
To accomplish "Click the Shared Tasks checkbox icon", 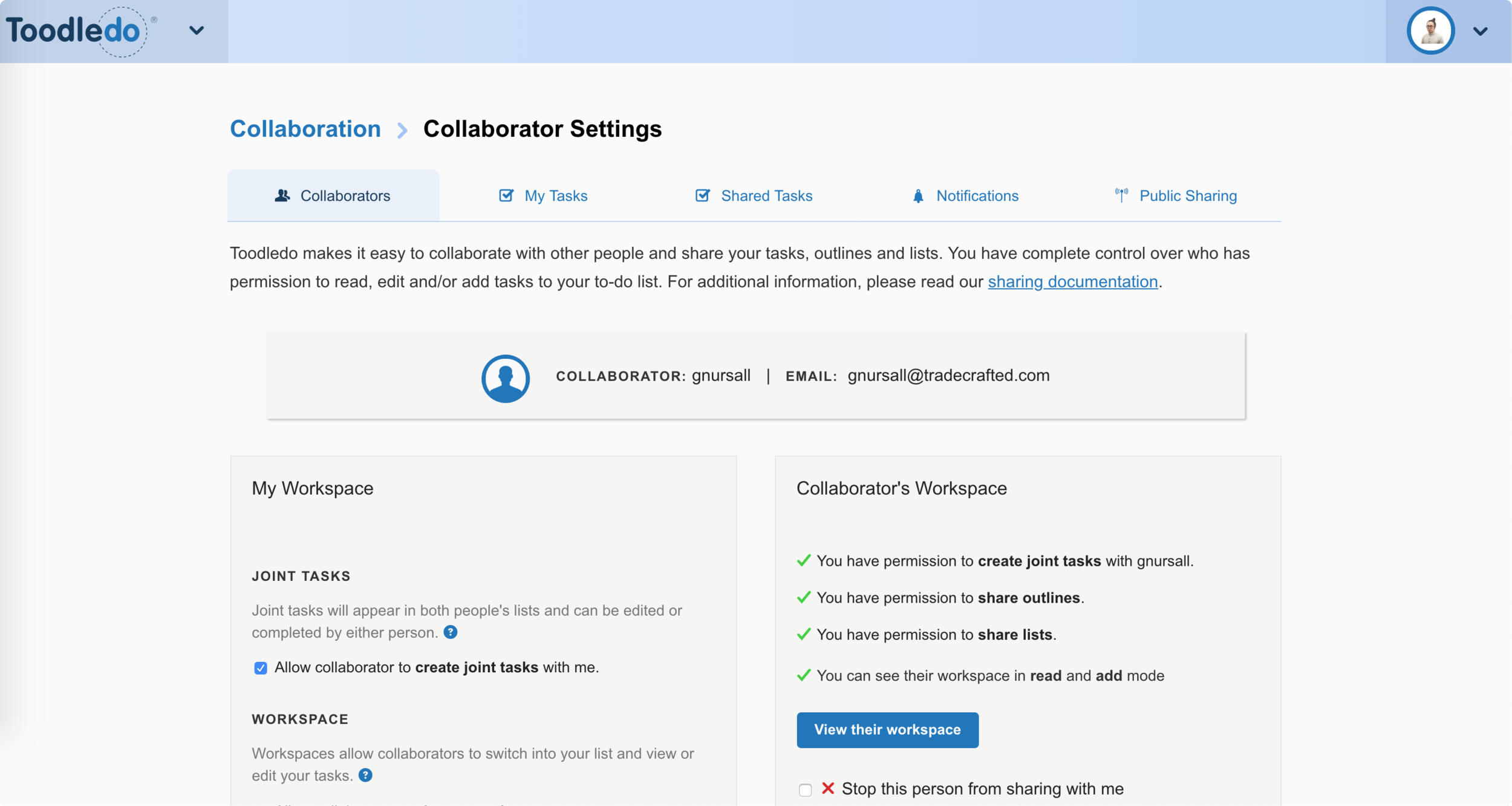I will tap(702, 195).
